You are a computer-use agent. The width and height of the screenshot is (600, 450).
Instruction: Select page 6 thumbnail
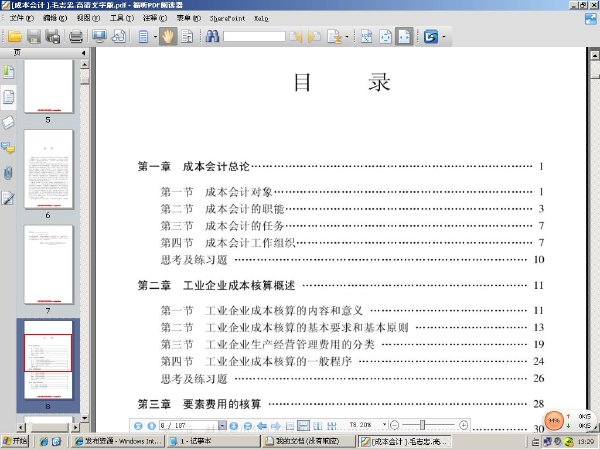tap(48, 169)
